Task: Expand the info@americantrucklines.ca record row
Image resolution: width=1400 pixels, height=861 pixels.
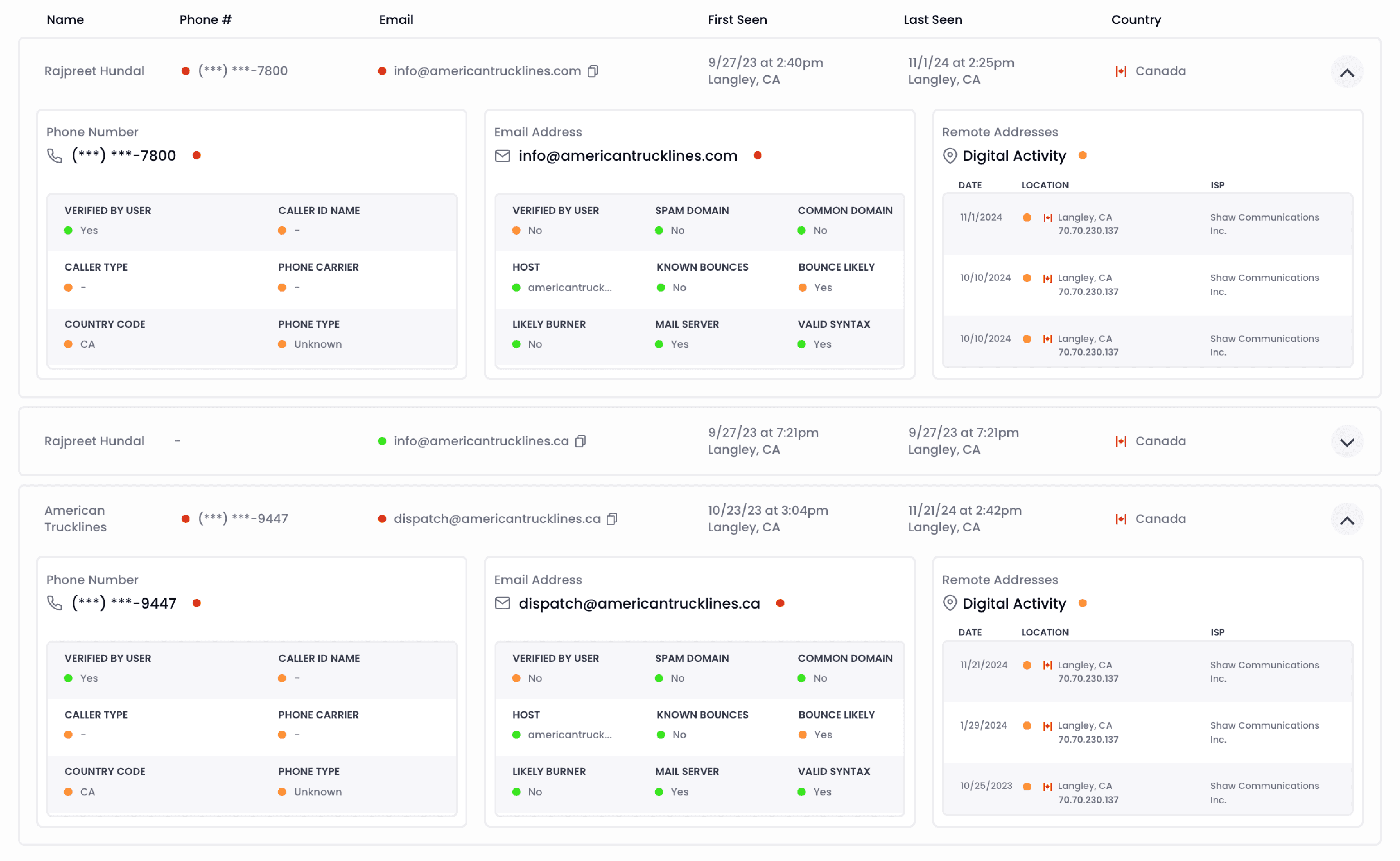Action: (1347, 442)
